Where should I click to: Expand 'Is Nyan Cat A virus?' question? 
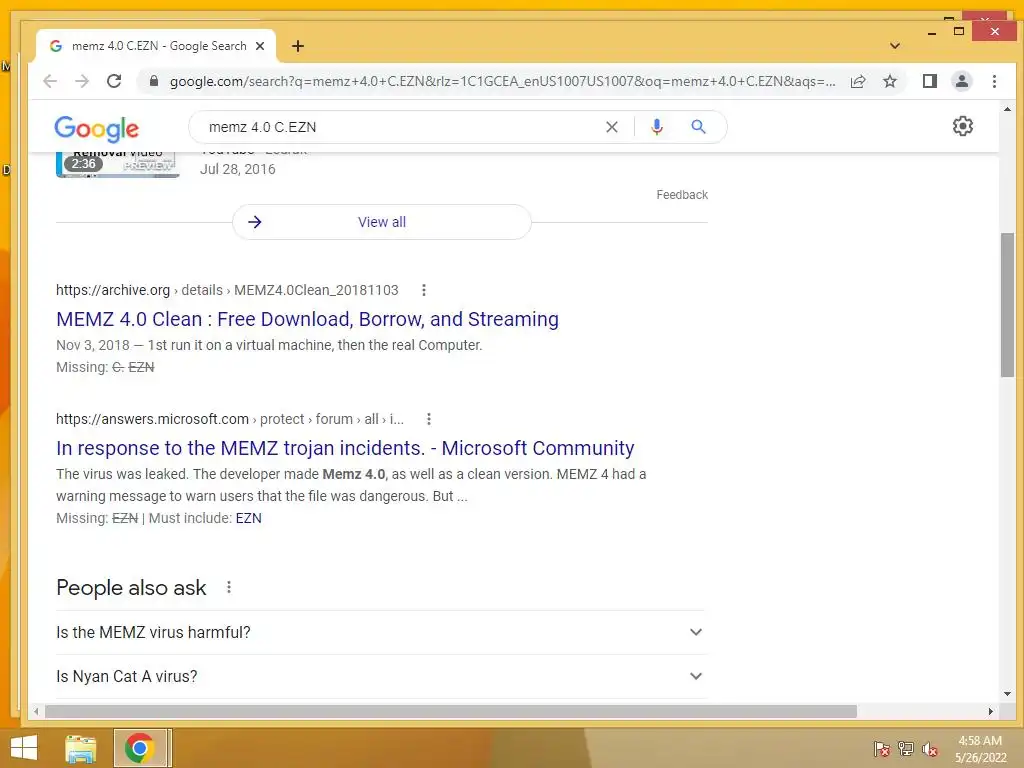point(381,677)
